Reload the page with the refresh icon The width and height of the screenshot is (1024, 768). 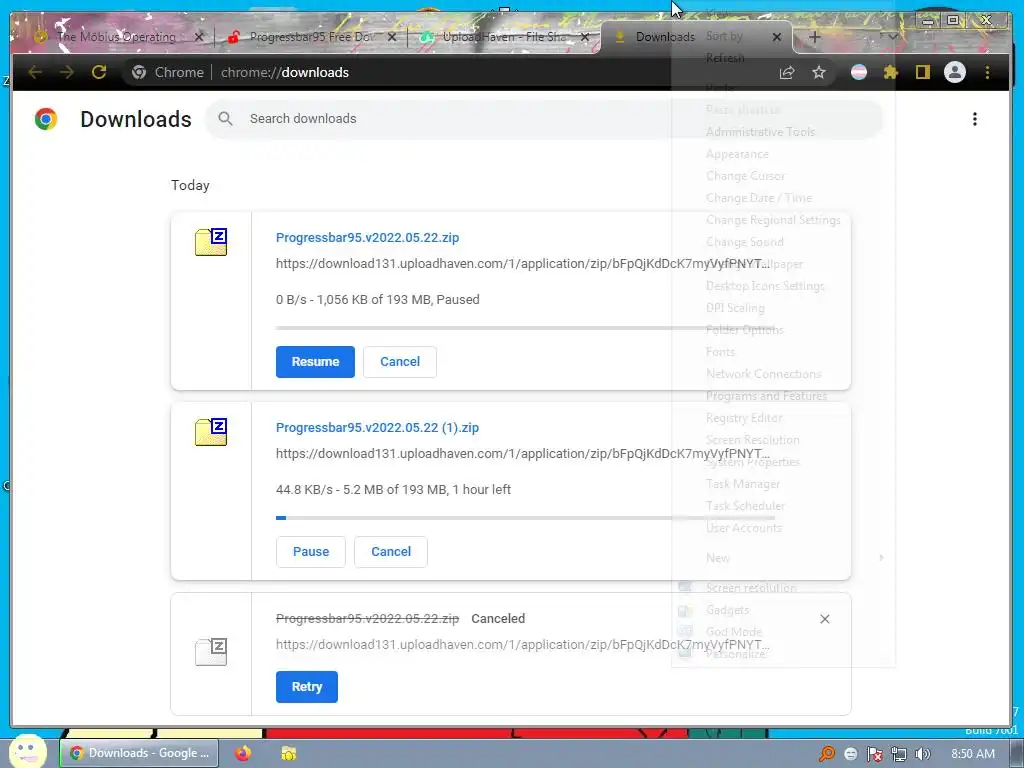coord(99,72)
